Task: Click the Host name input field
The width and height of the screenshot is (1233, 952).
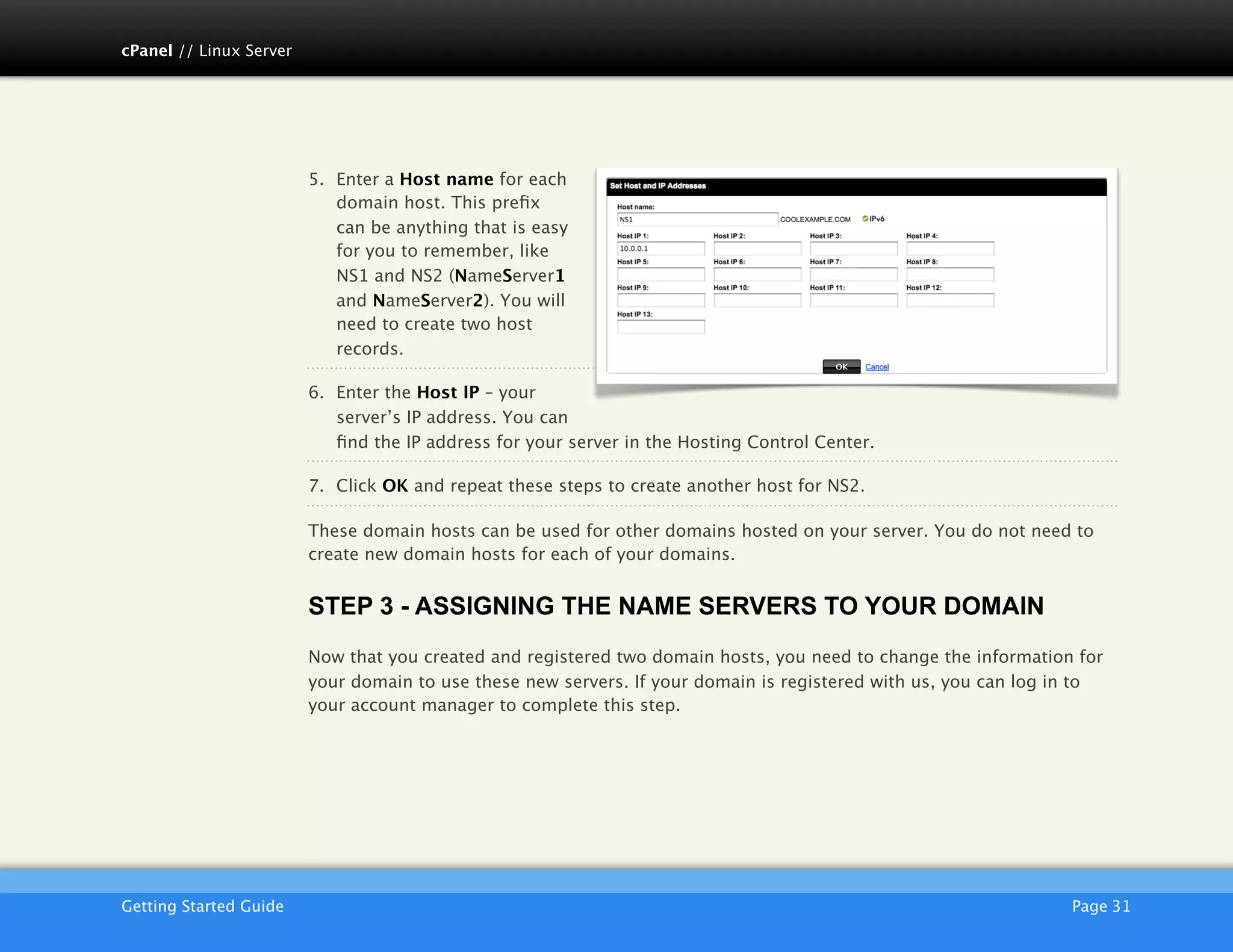Action: (697, 220)
